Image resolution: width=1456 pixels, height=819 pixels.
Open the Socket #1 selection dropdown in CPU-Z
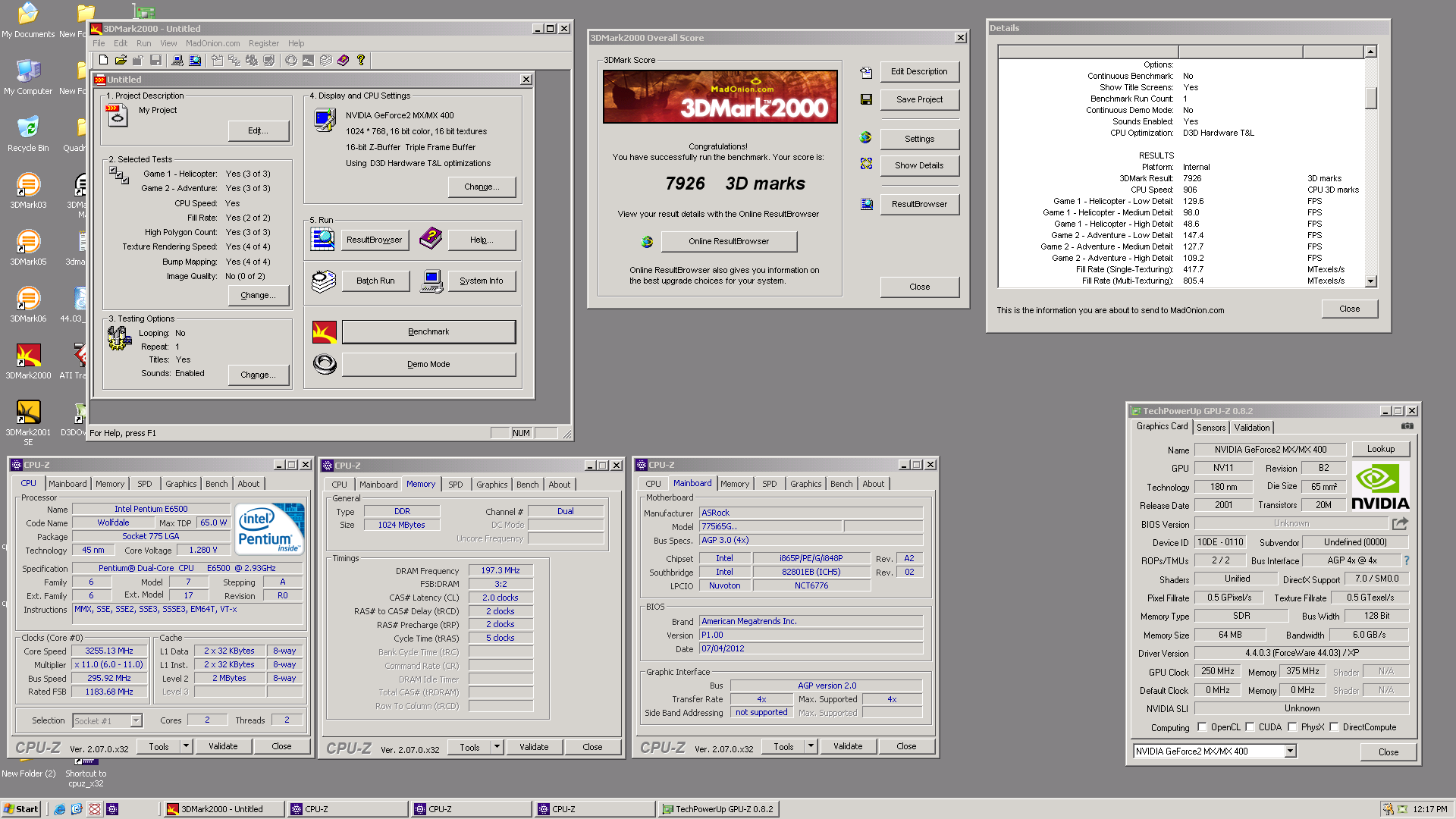point(136,720)
